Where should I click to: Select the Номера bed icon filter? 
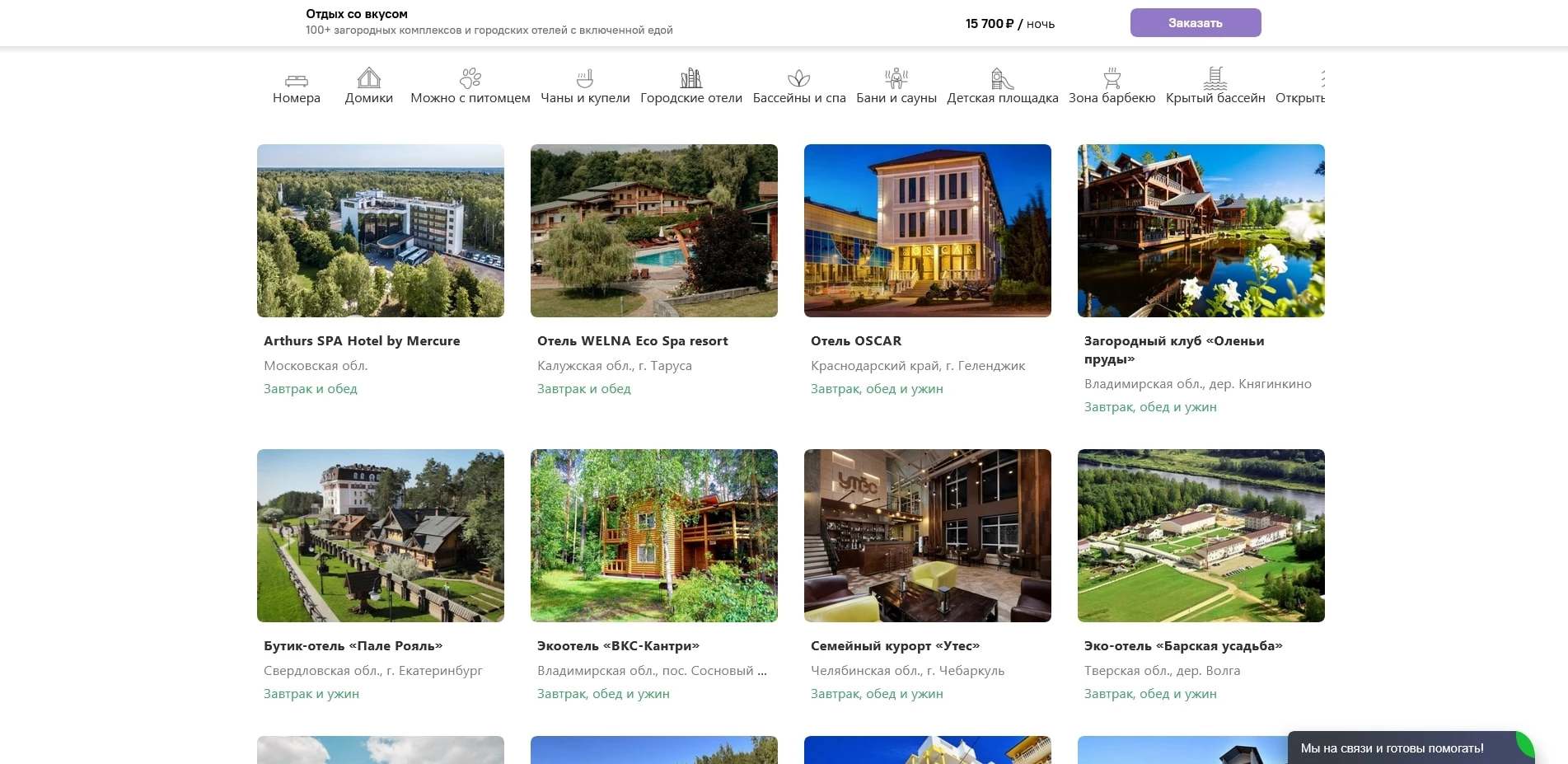click(297, 79)
